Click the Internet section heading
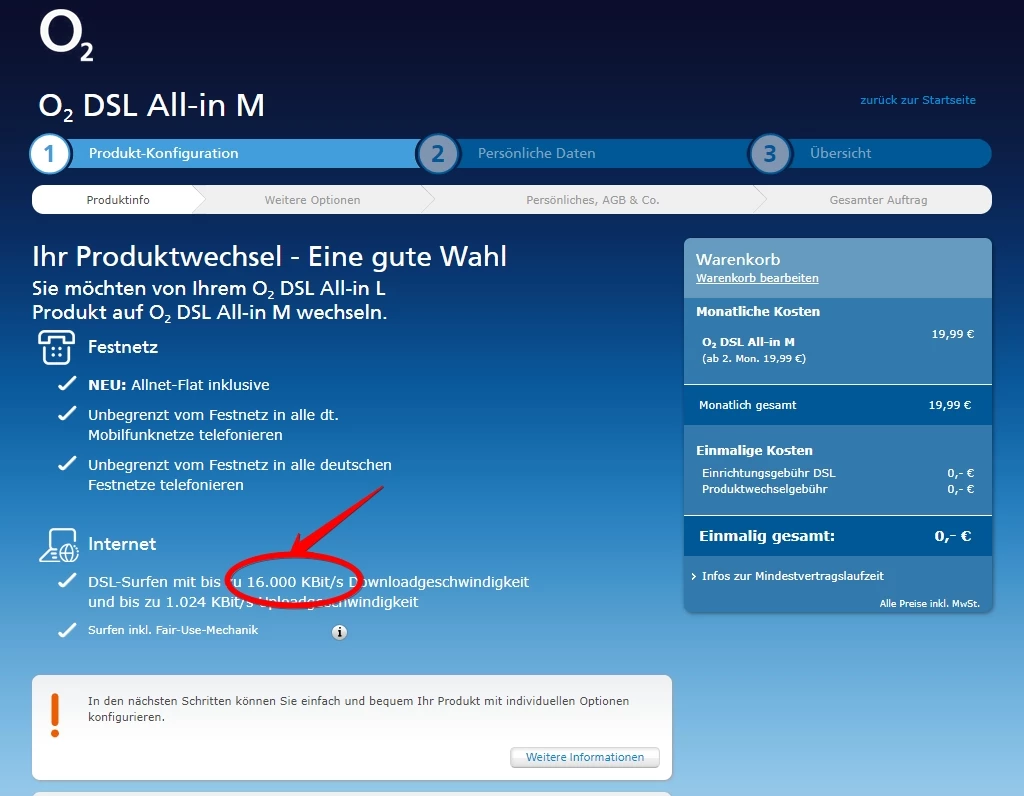The image size is (1024, 796). [x=121, y=544]
